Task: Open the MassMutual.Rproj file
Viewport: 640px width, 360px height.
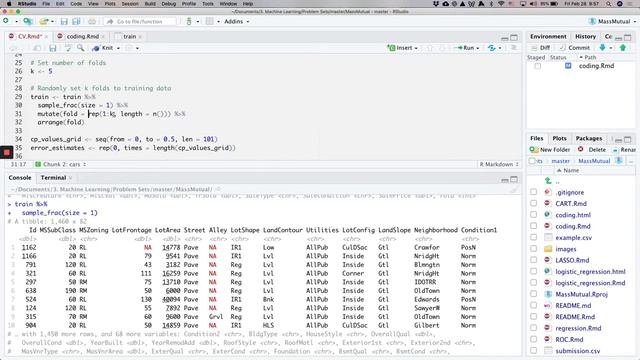Action: (581, 294)
